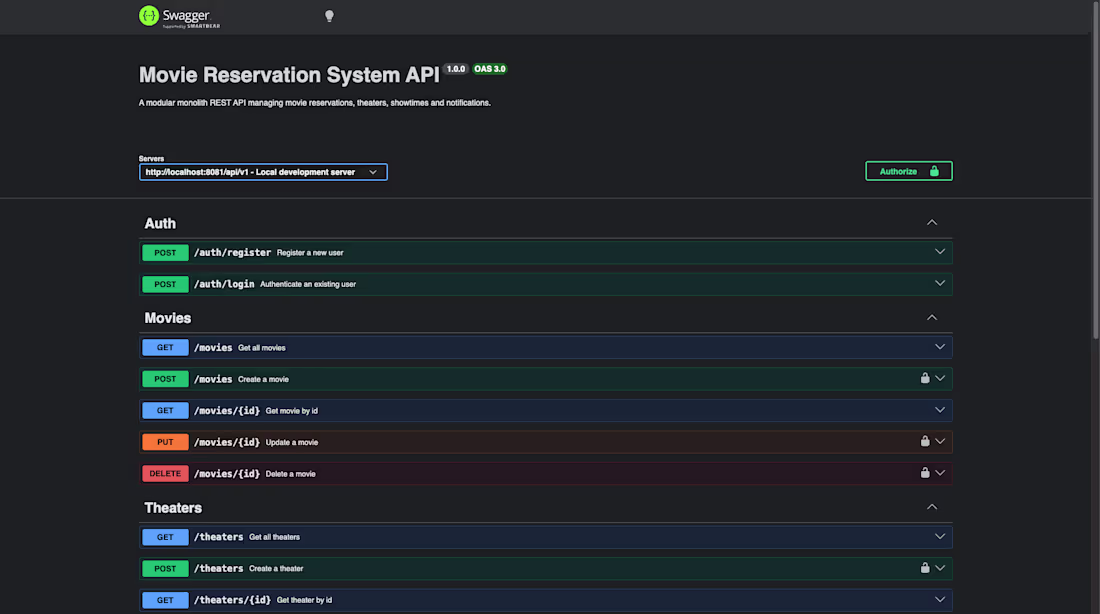Expand the GET /theaters chevron
This screenshot has height=614, width=1100.
point(939,536)
